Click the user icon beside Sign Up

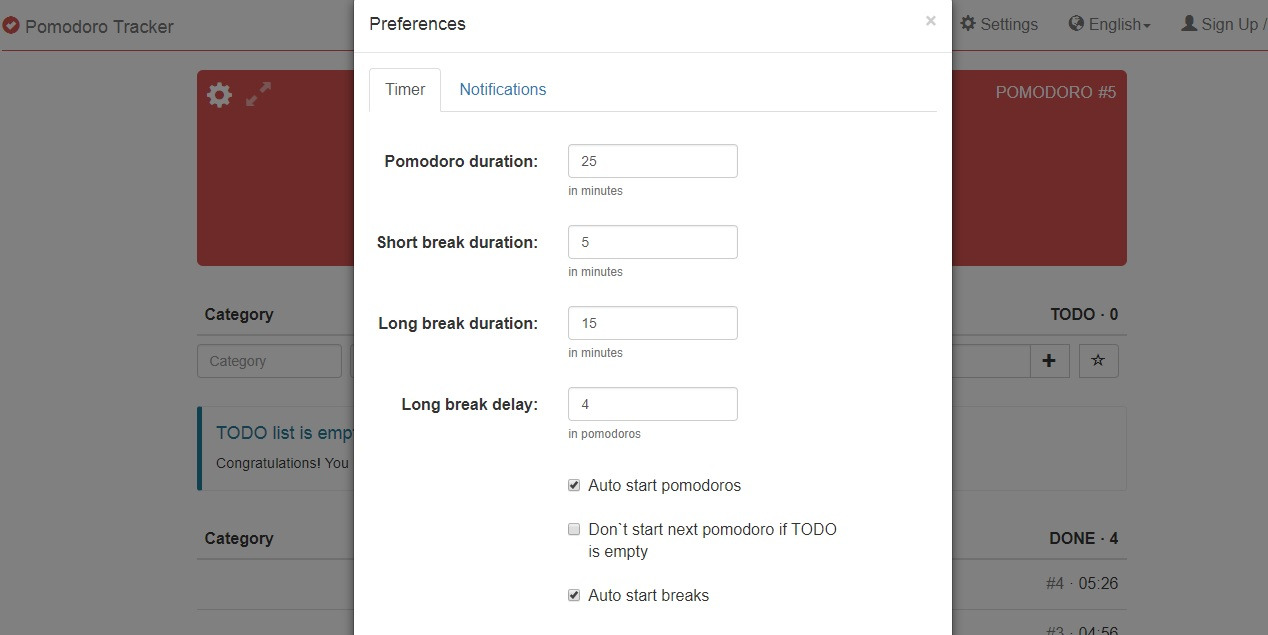point(1189,23)
